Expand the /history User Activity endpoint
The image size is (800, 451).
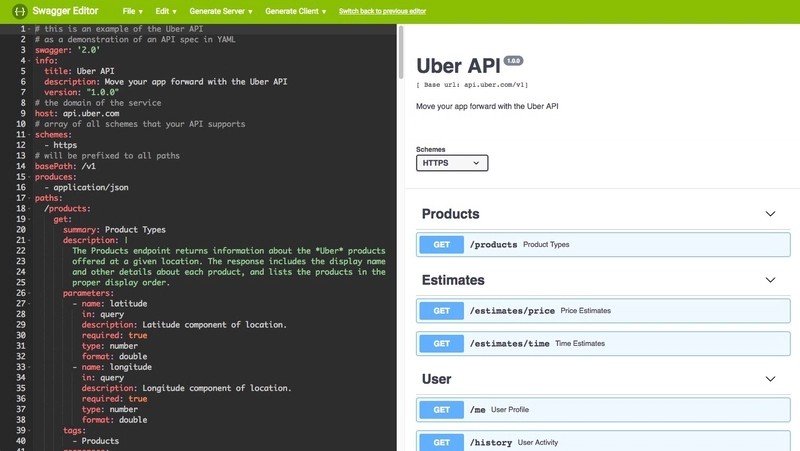click(620, 441)
